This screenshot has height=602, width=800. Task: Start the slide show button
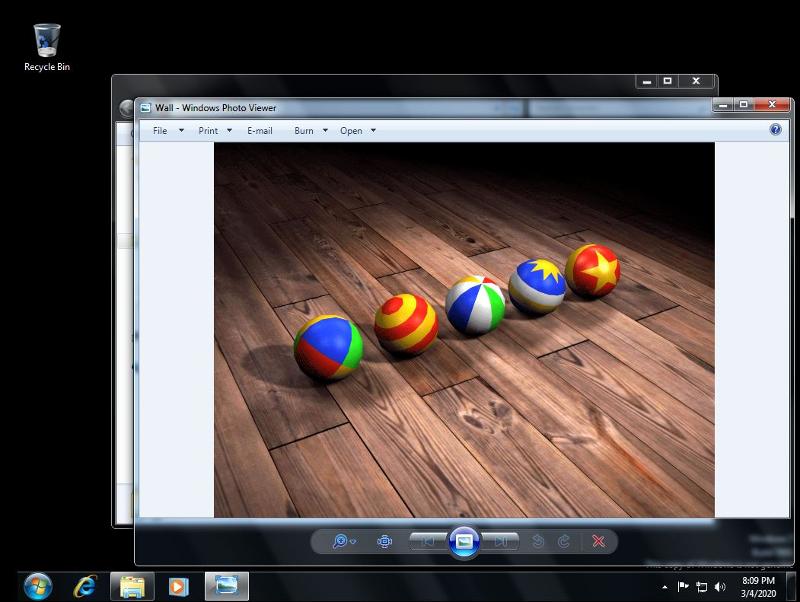point(464,541)
